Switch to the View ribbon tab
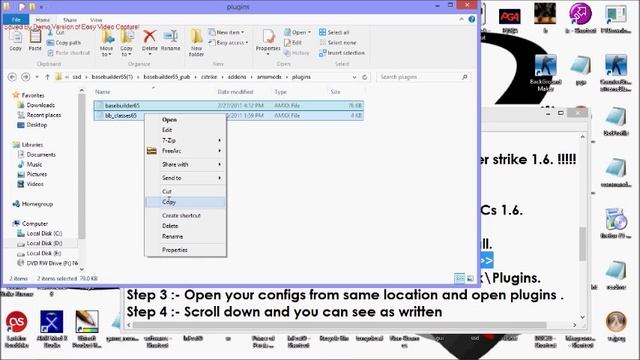This screenshot has width=640, height=360. coord(96,20)
